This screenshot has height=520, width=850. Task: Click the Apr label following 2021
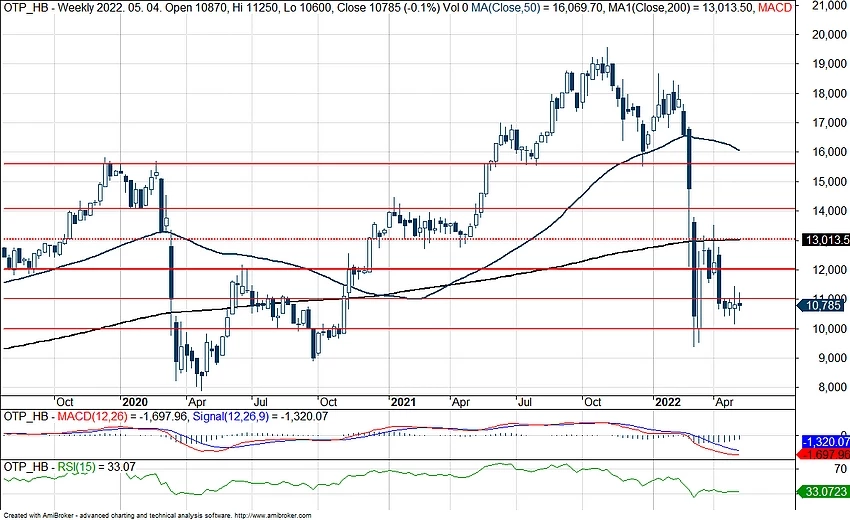pyautogui.click(x=461, y=402)
